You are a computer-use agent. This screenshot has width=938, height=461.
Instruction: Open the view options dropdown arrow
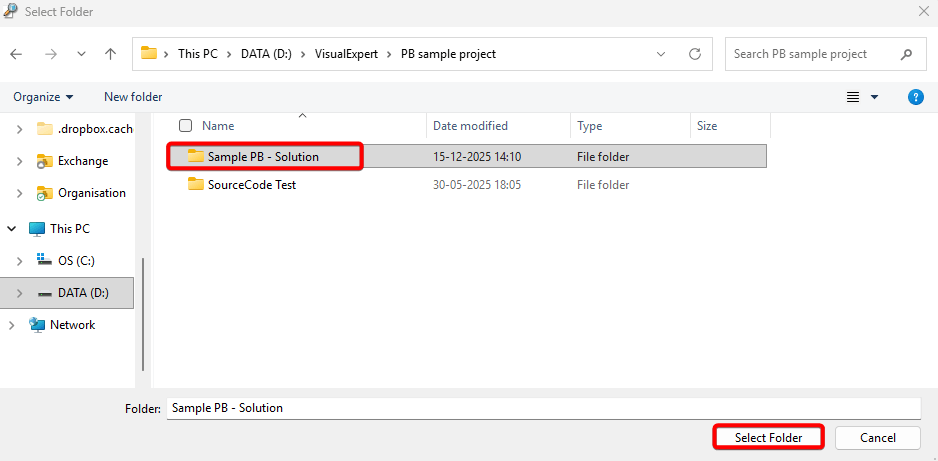point(874,97)
